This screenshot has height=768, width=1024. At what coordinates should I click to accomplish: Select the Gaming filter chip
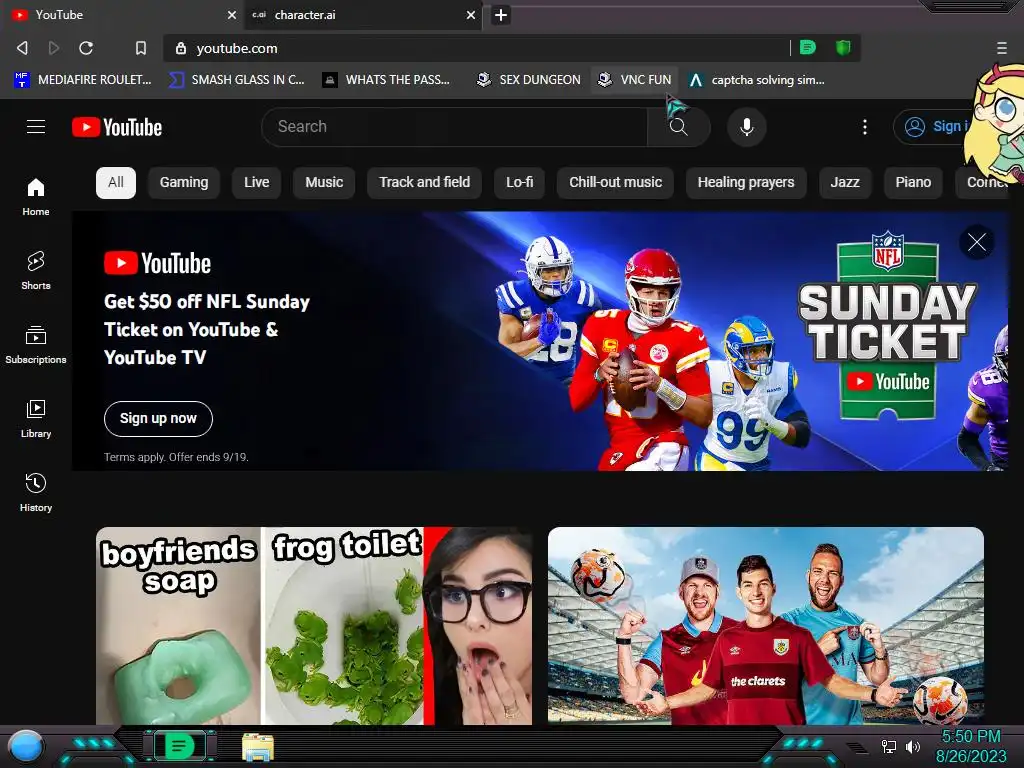click(x=184, y=183)
